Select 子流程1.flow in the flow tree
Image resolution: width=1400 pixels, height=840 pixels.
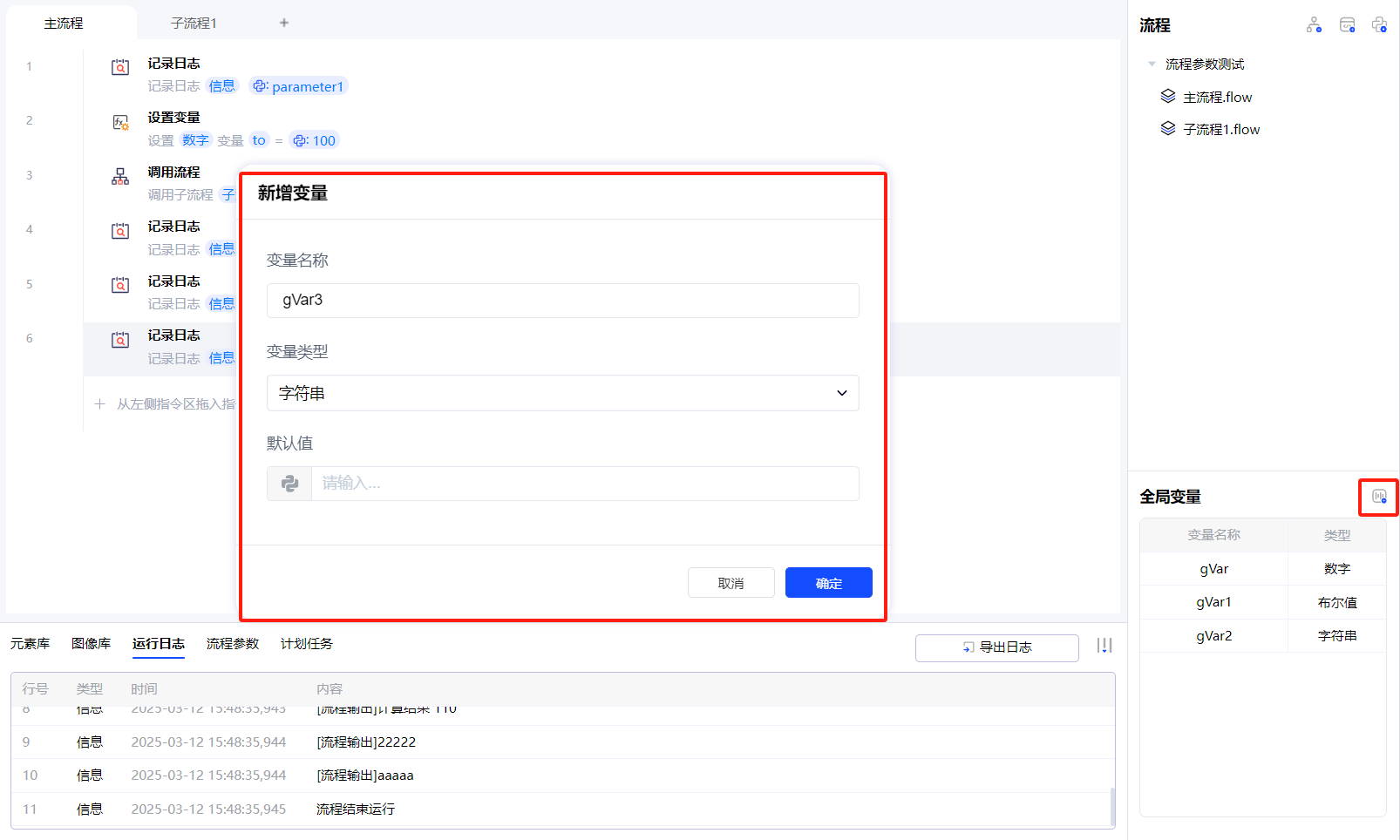1220,130
